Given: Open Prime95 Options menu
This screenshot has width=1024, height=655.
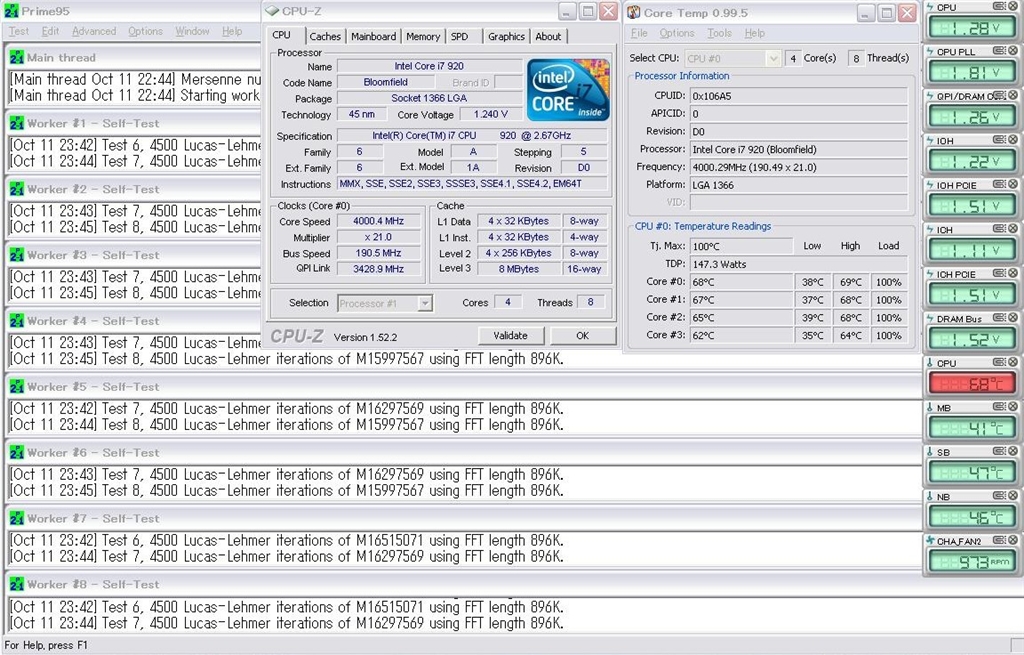Looking at the screenshot, I should pos(145,31).
